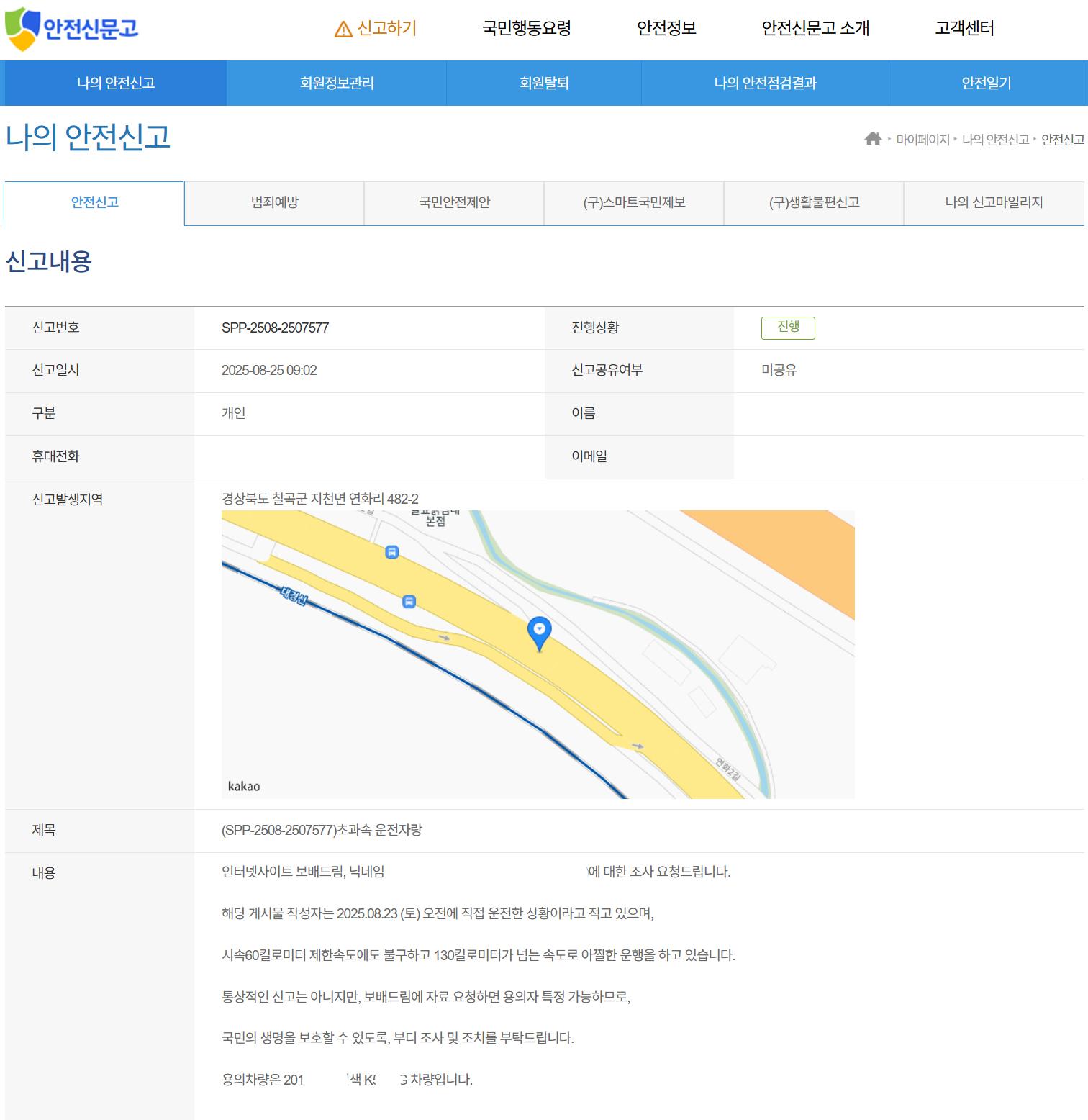This screenshot has width=1088, height=1120.
Task: Open 신고하기 with the warning icon
Action: click(x=376, y=29)
